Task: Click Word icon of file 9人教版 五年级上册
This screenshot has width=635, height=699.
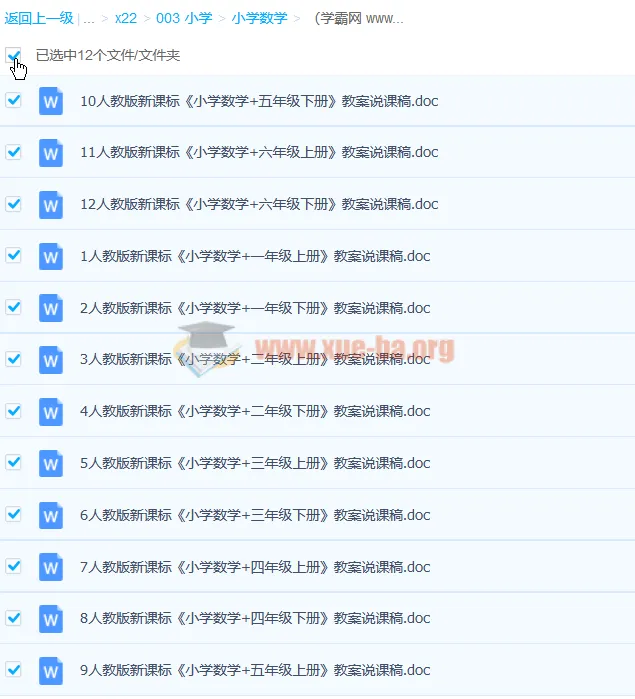Action: 50,670
